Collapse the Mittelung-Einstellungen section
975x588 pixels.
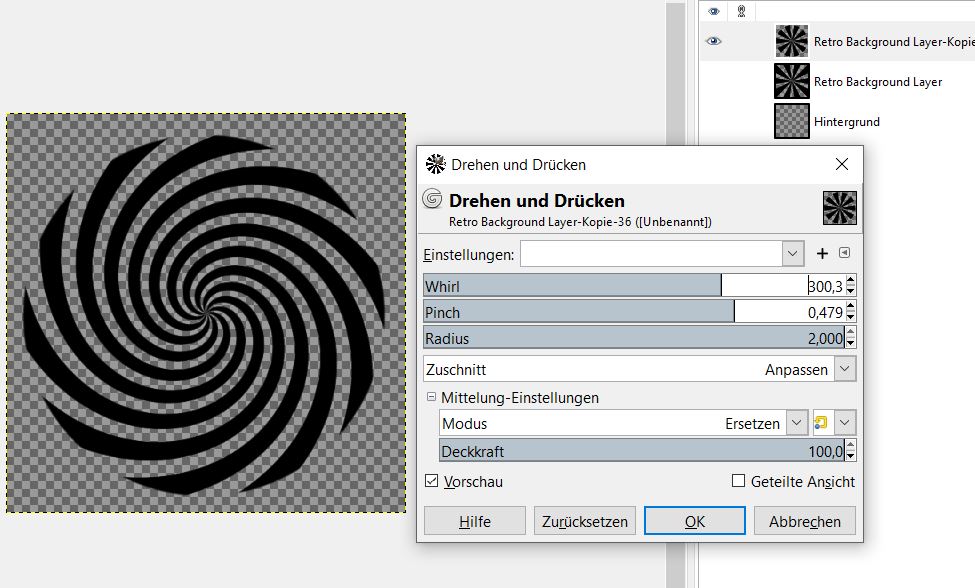tap(431, 398)
